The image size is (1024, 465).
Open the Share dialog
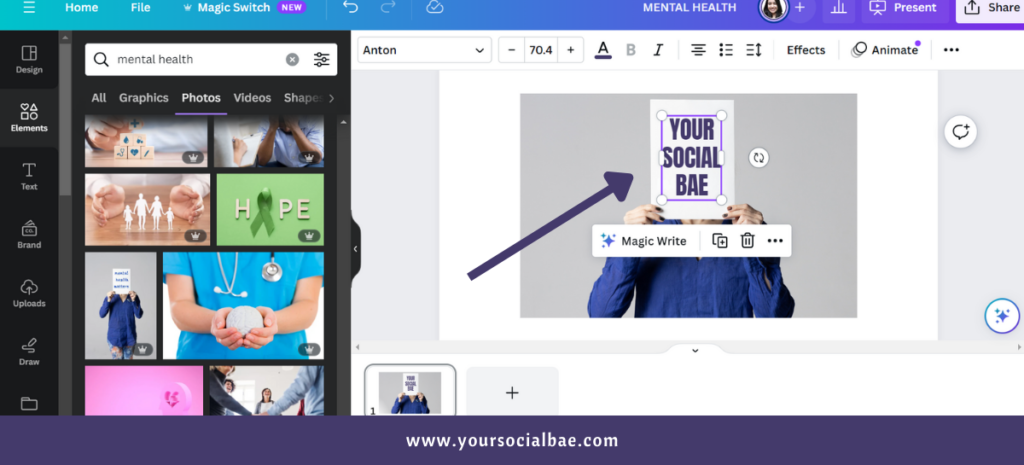[x=992, y=7]
